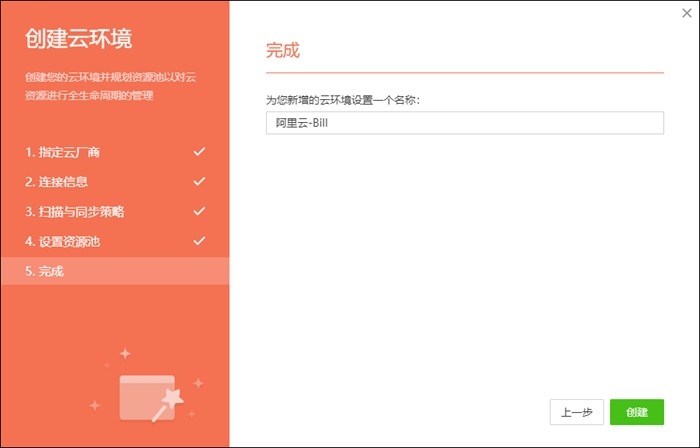Click the magic wand graphic in illustration
Viewport: 700px width, 448px height.
click(168, 403)
